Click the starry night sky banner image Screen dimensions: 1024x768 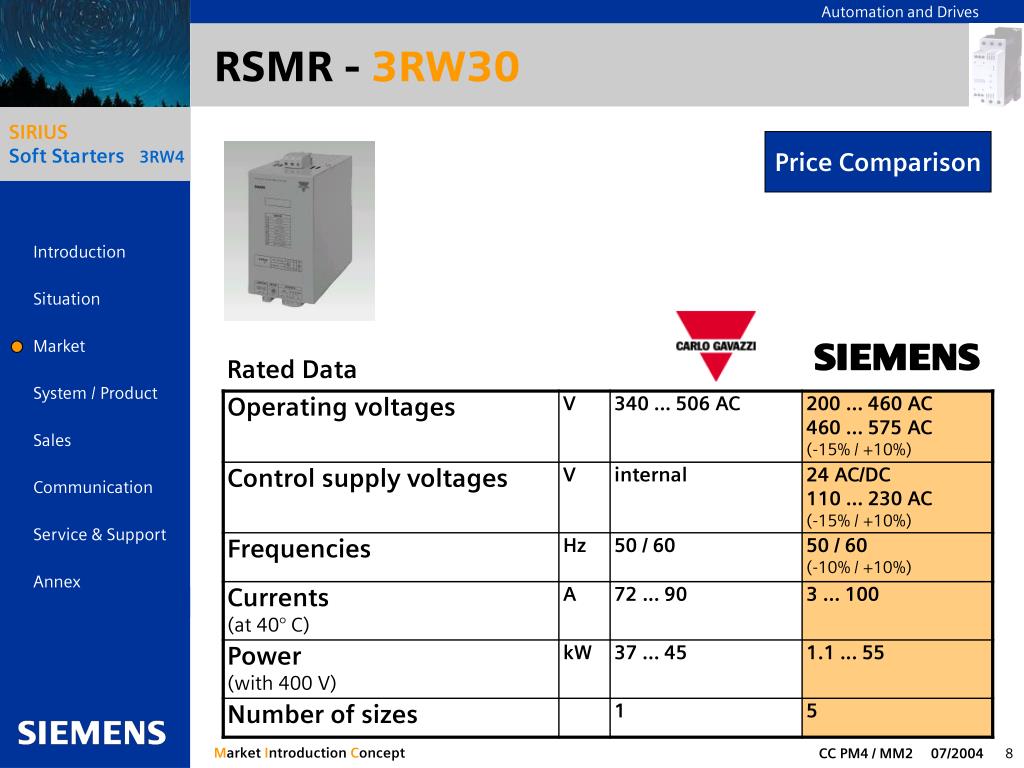pyautogui.click(x=95, y=53)
